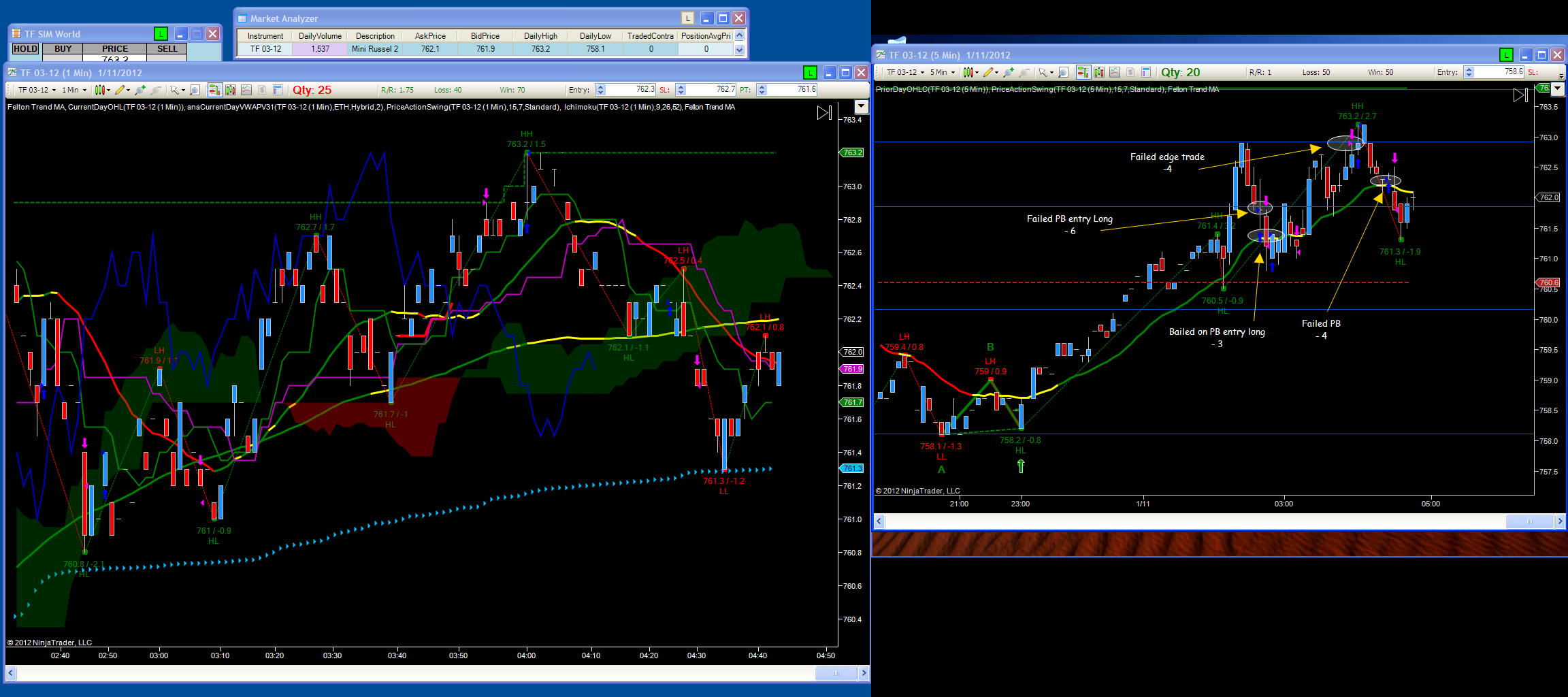The height and width of the screenshot is (697, 1568).
Task: Click PT price stepper in 1 Min chart
Action: (762, 90)
